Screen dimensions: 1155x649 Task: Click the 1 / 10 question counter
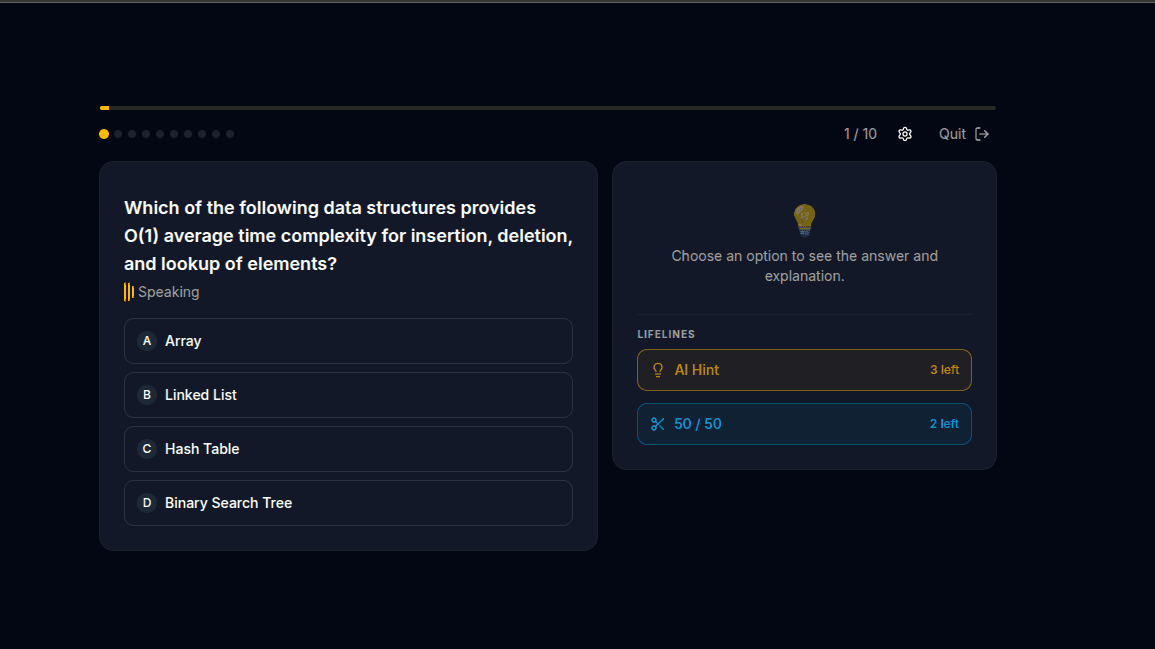click(x=860, y=134)
